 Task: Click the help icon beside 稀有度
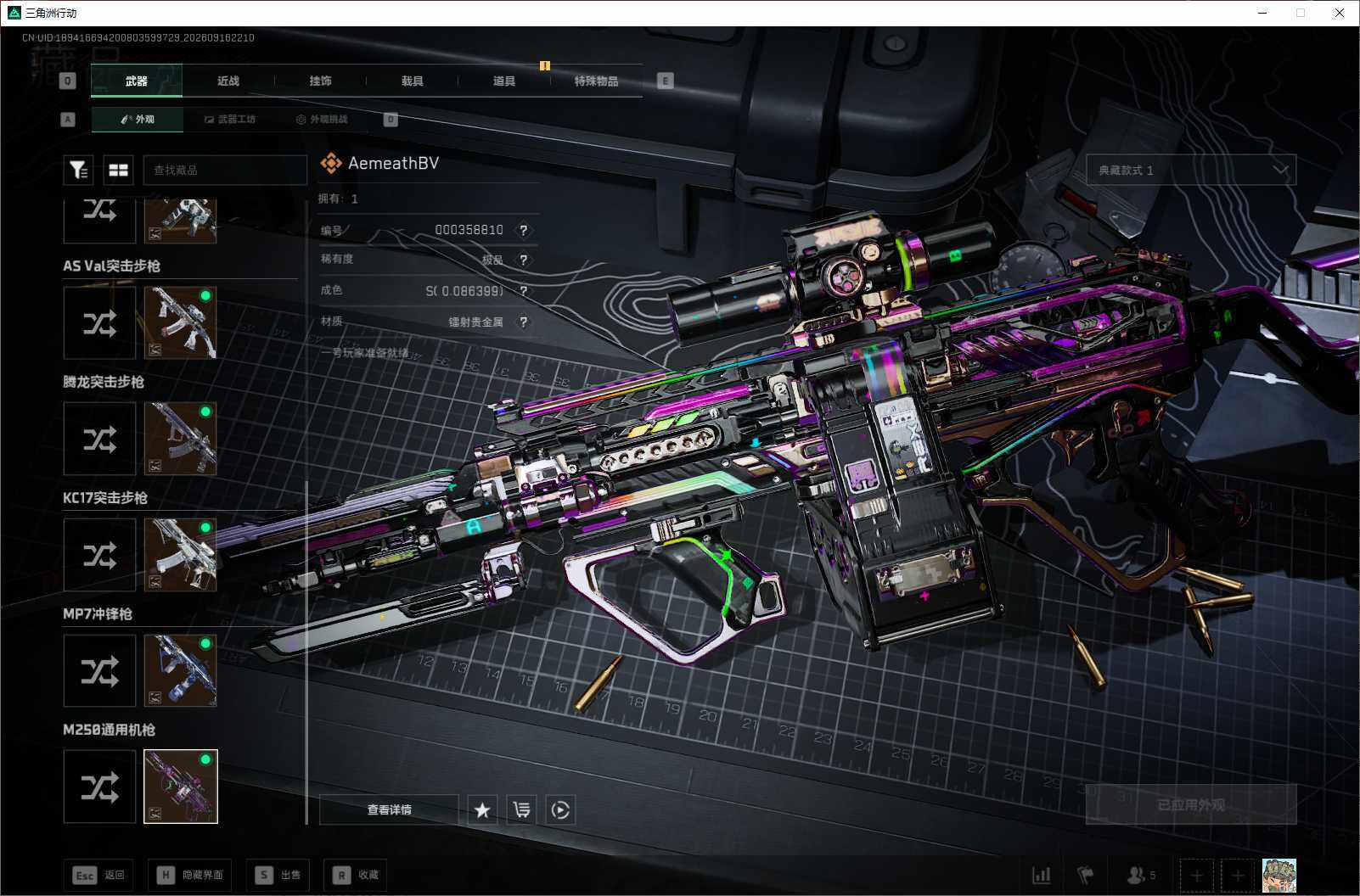[524, 260]
